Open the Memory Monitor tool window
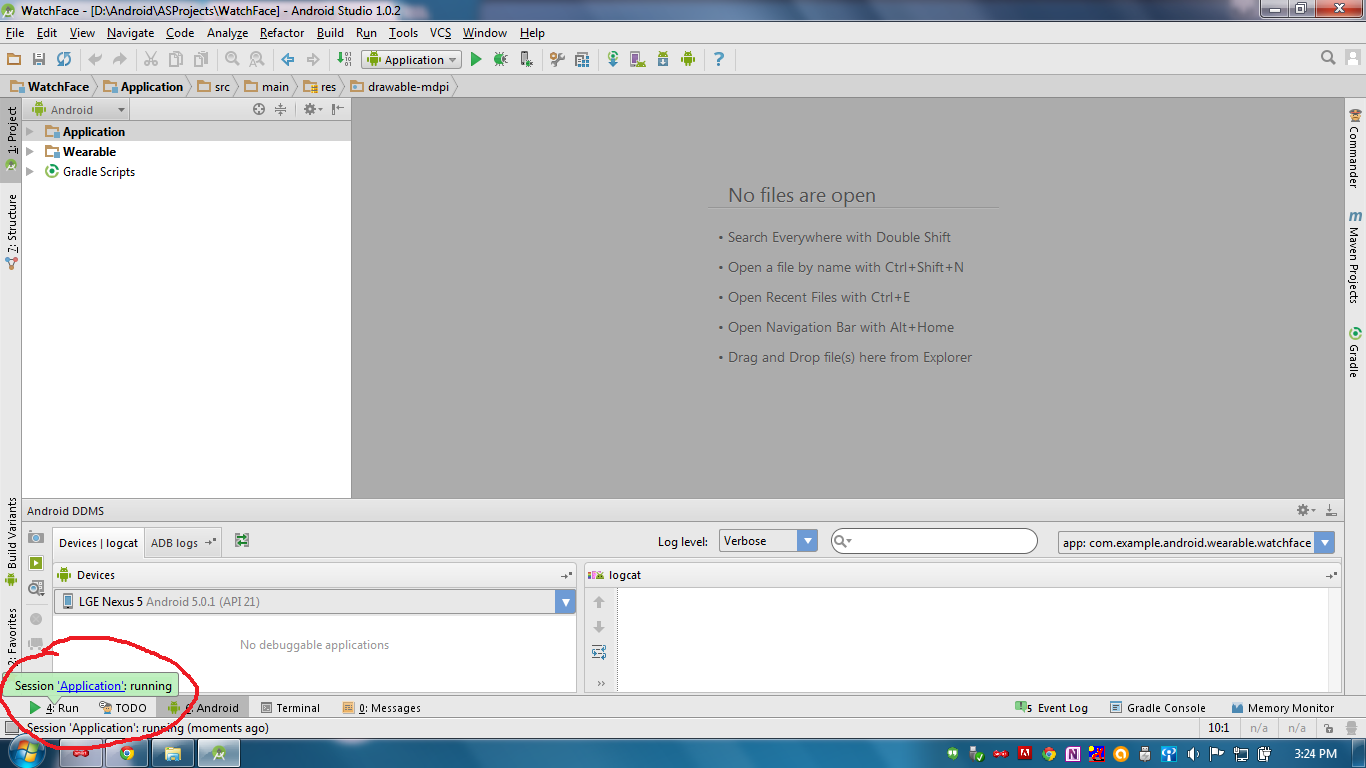 [1282, 708]
